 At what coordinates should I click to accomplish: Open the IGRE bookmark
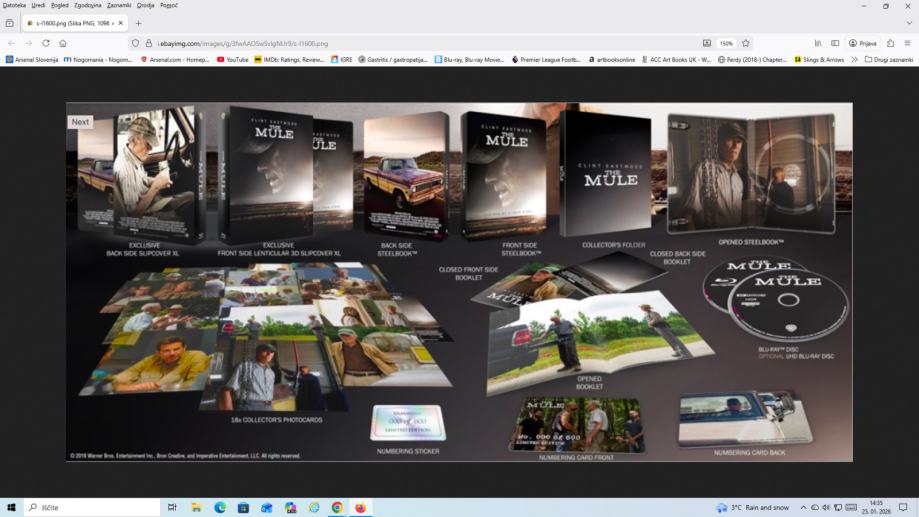coord(342,60)
